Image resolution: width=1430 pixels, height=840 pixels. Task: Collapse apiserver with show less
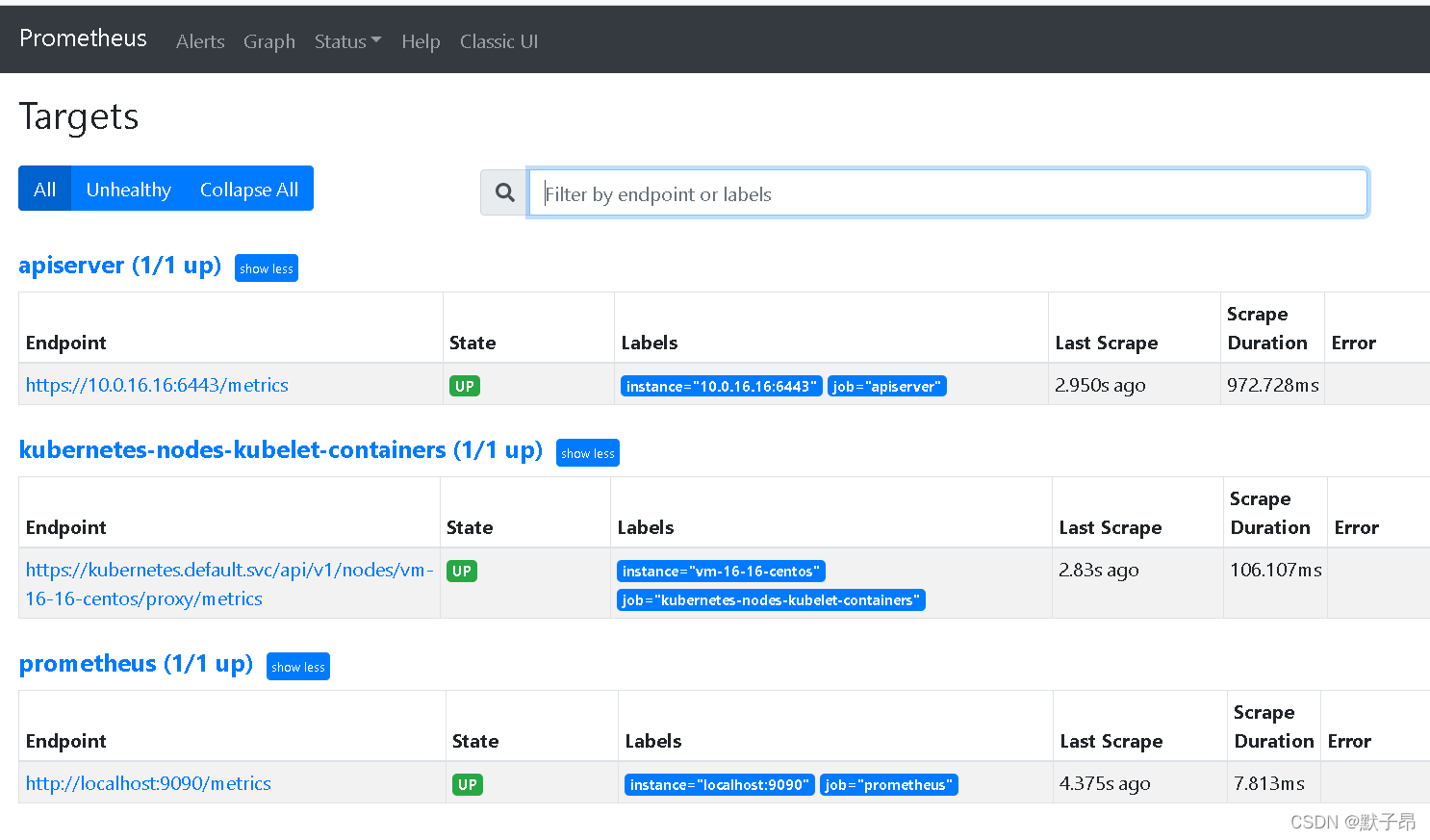(x=267, y=268)
